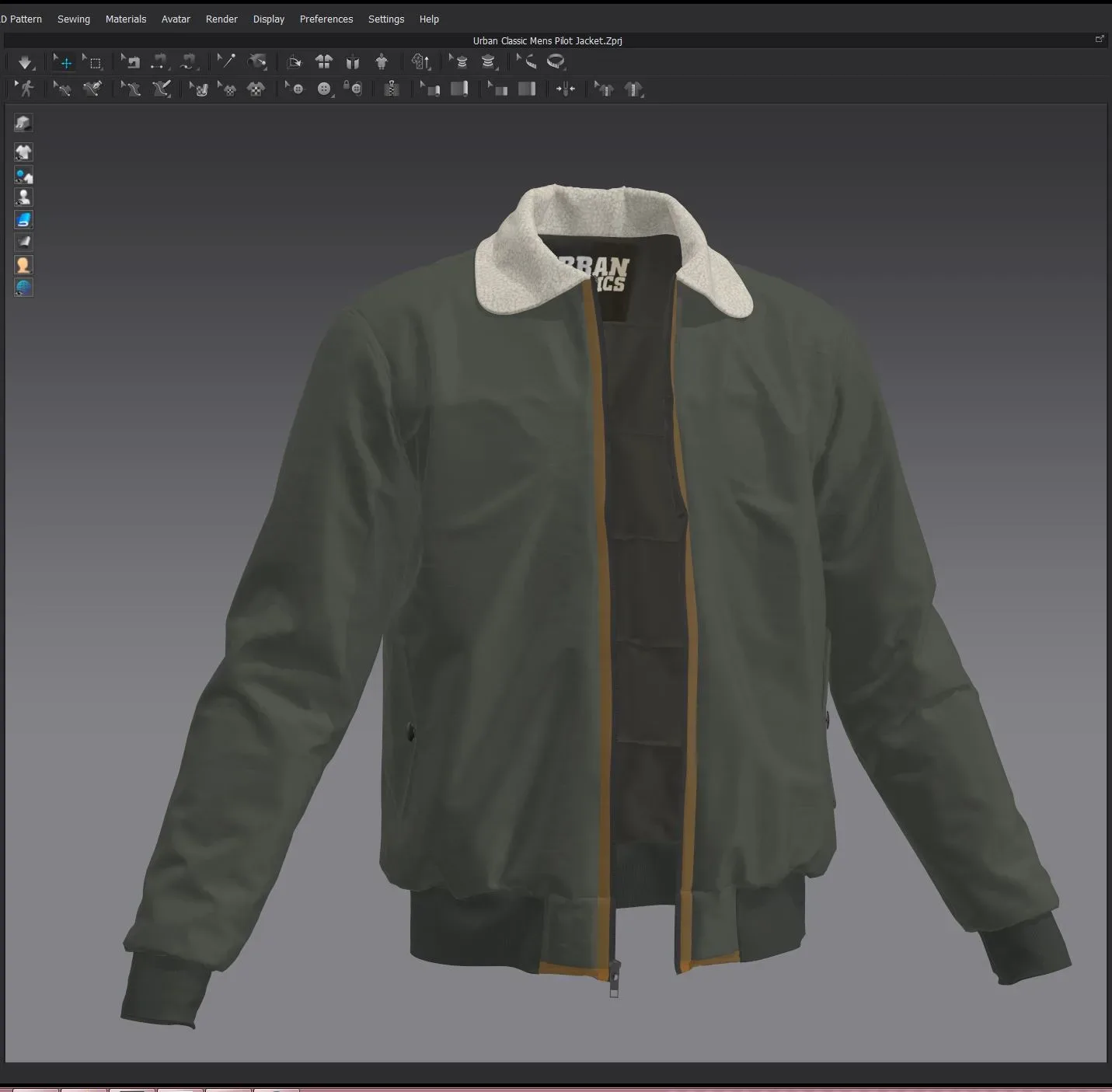This screenshot has height=1092, width=1112.
Task: Open the Materials menu
Action: click(126, 19)
